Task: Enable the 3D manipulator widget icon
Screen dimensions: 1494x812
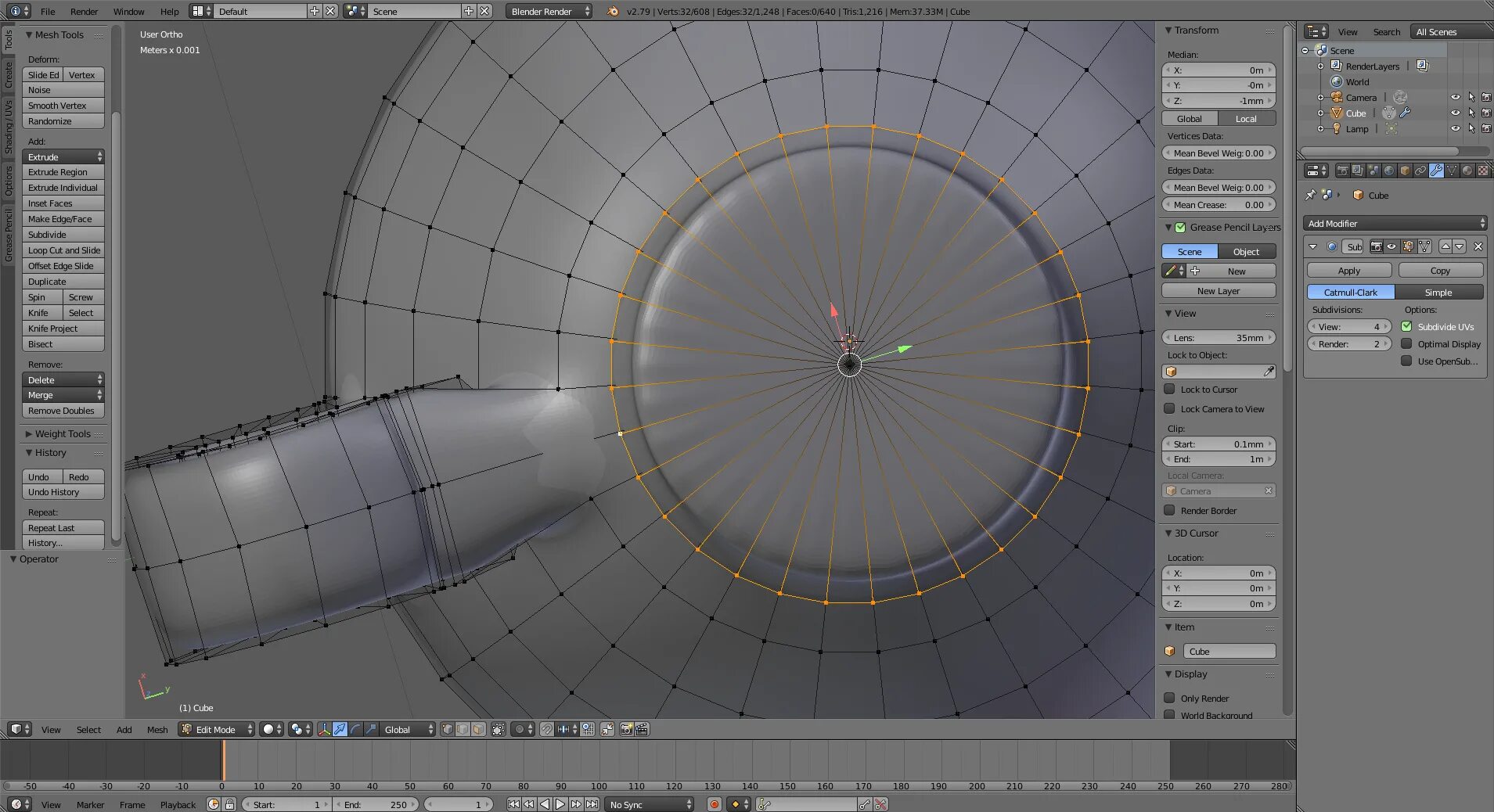Action: [x=324, y=729]
